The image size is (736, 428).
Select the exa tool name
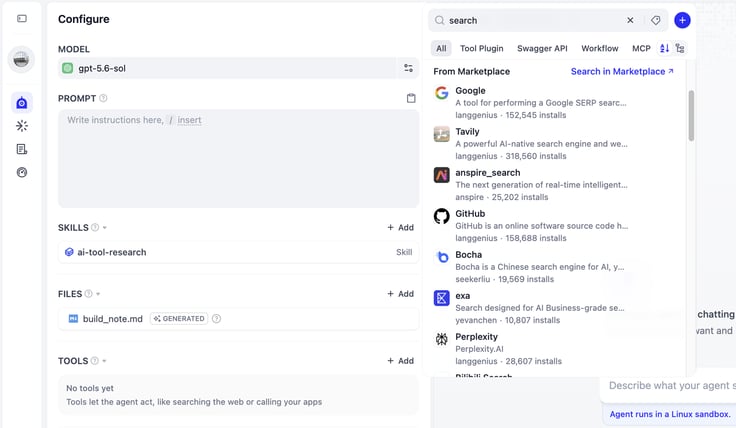click(462, 296)
